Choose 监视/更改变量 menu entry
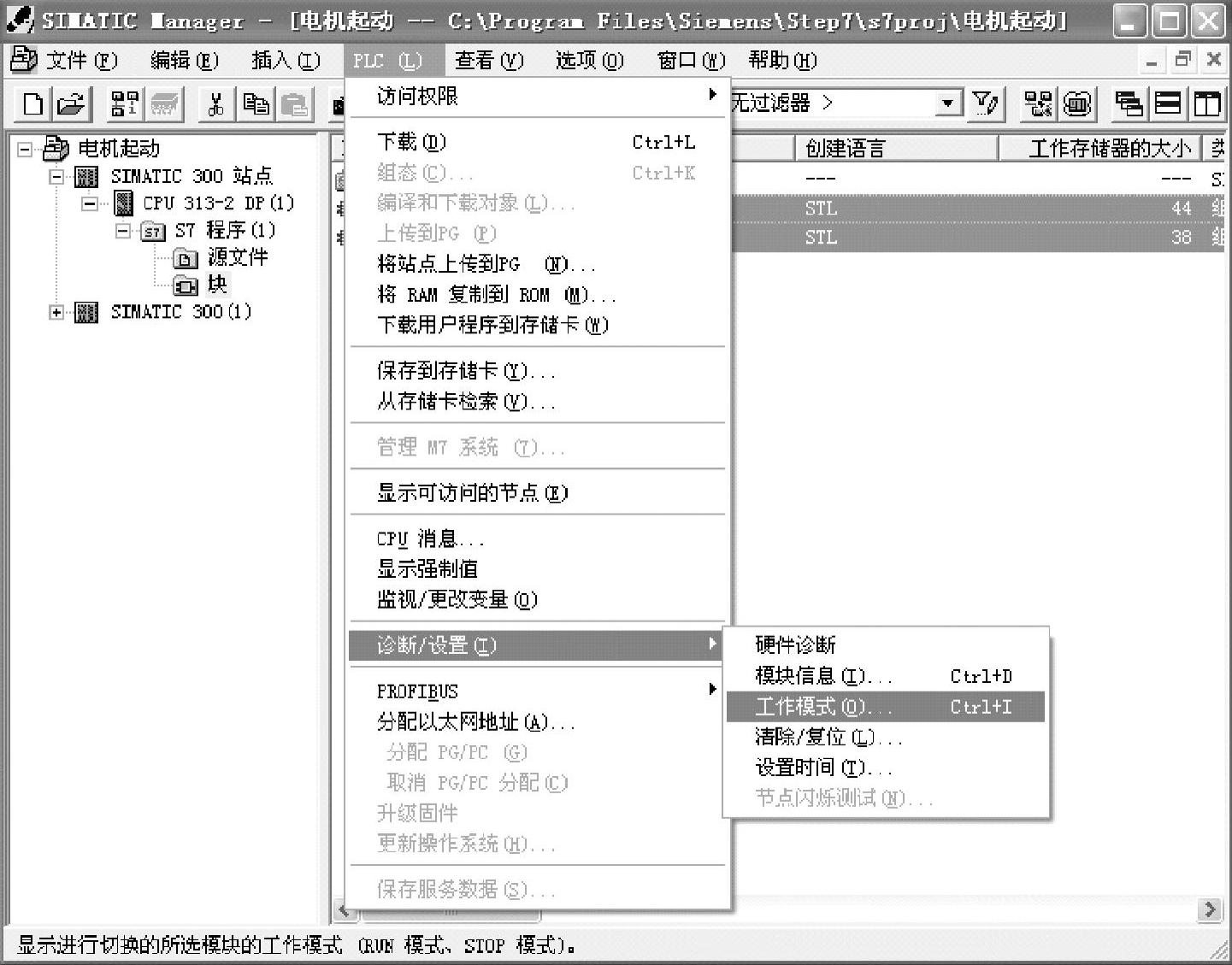 point(537,600)
